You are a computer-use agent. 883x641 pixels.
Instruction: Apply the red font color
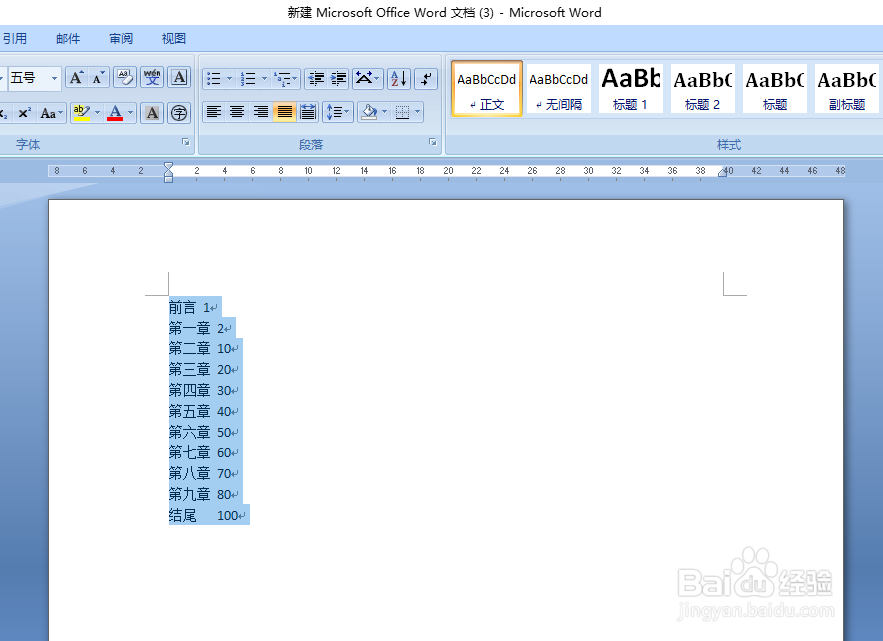click(115, 113)
